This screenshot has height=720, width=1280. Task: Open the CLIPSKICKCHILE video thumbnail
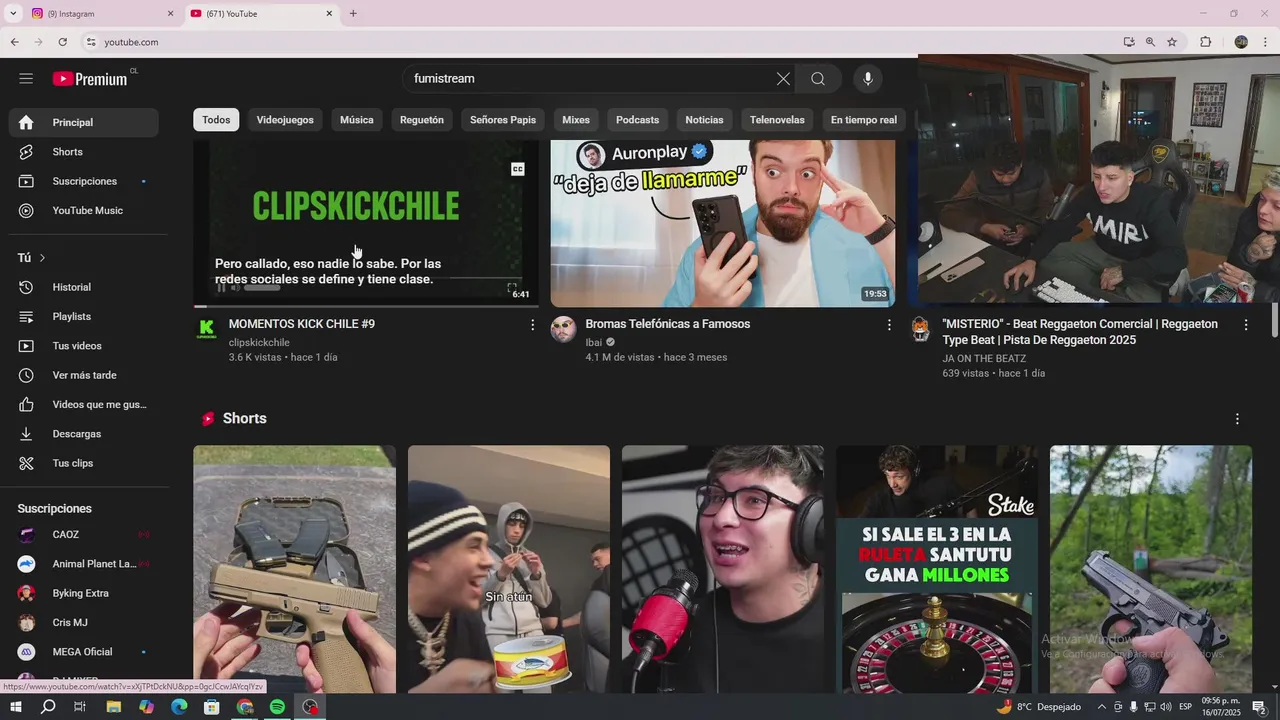(x=366, y=222)
